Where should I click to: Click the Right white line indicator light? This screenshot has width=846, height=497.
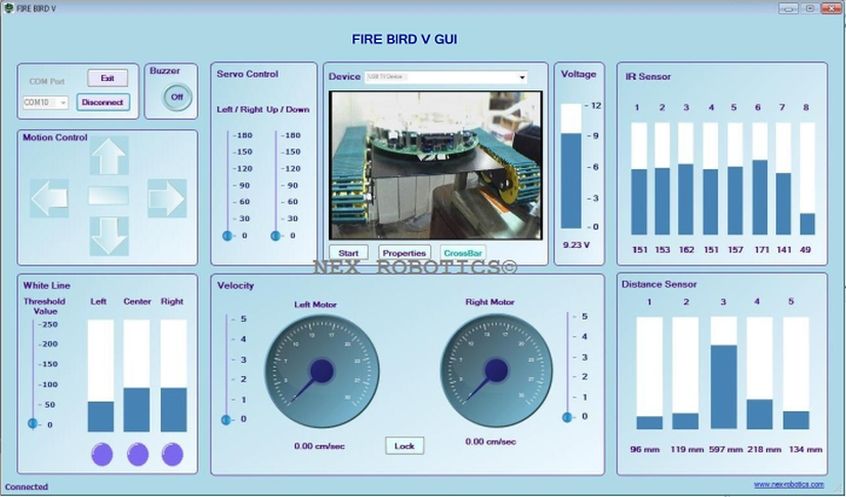(x=173, y=454)
